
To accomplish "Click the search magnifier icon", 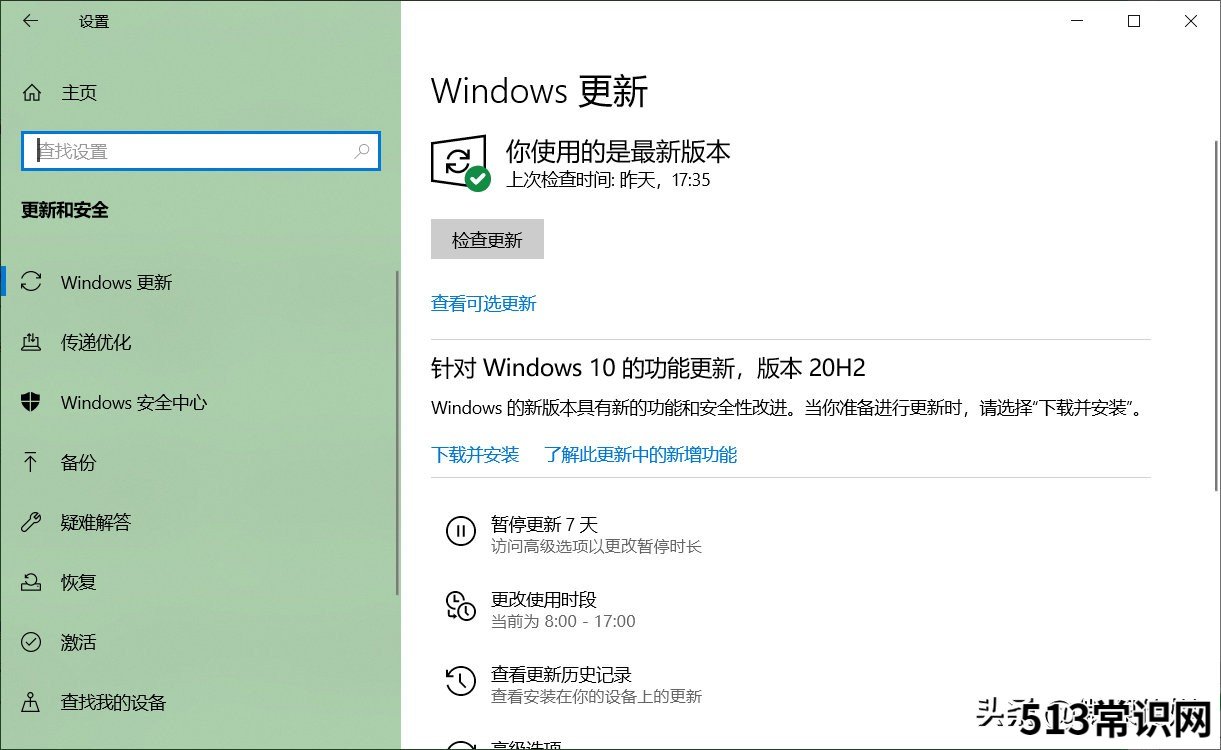I will coord(362,151).
